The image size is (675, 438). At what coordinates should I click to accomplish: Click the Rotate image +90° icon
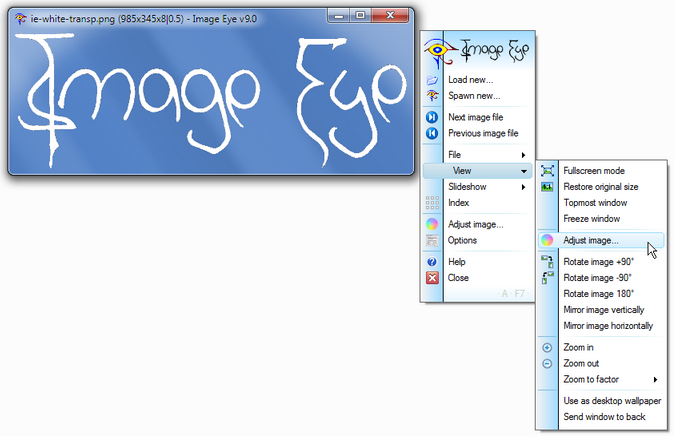547,261
